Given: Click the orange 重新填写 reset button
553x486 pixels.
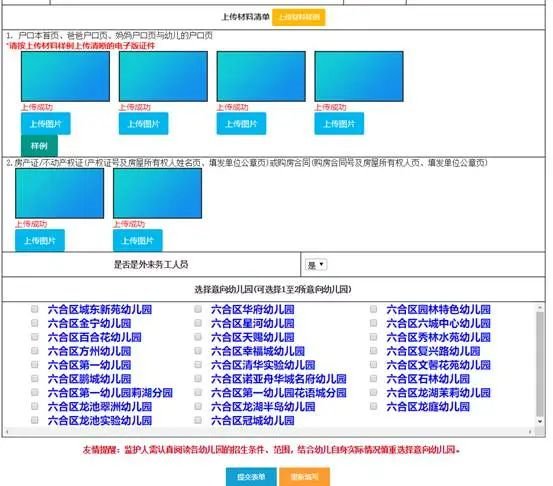Looking at the screenshot, I should click(x=304, y=477).
